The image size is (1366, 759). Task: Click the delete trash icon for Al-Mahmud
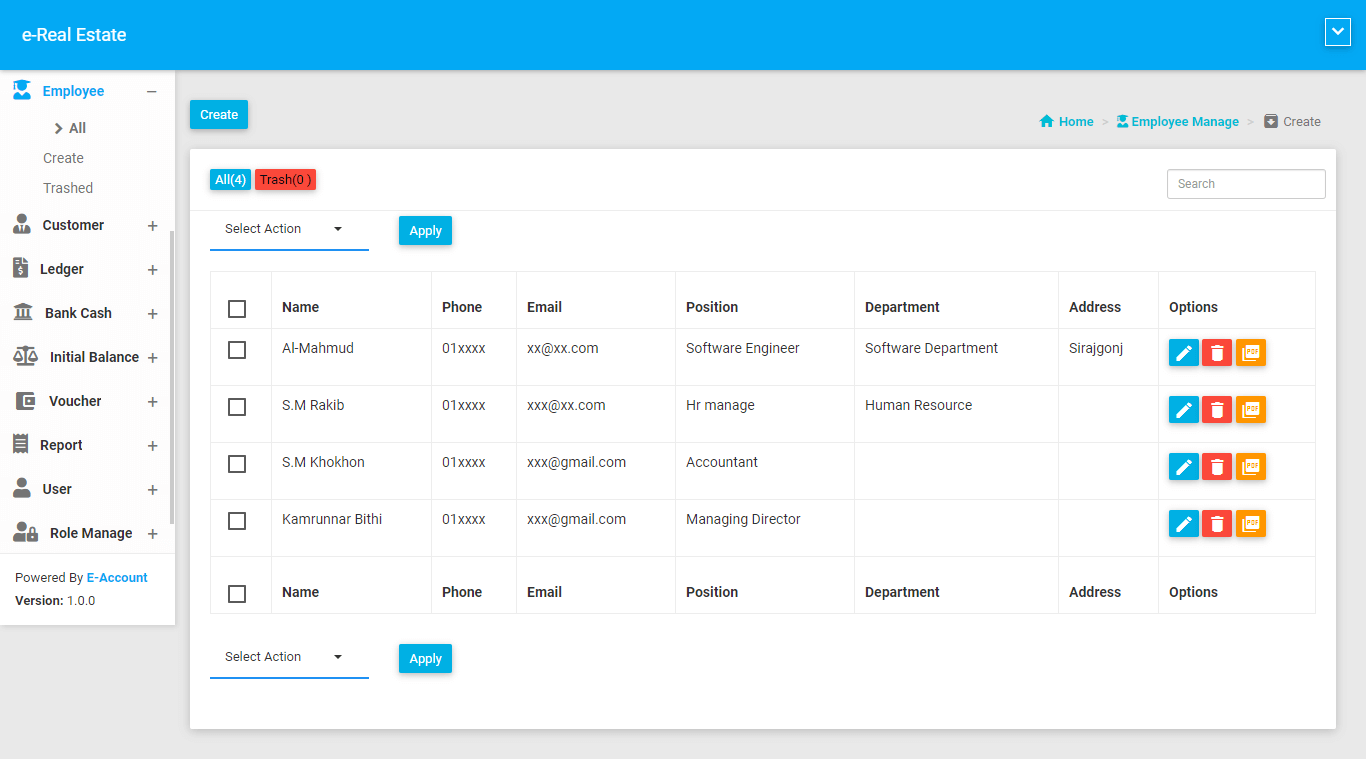(x=1216, y=353)
